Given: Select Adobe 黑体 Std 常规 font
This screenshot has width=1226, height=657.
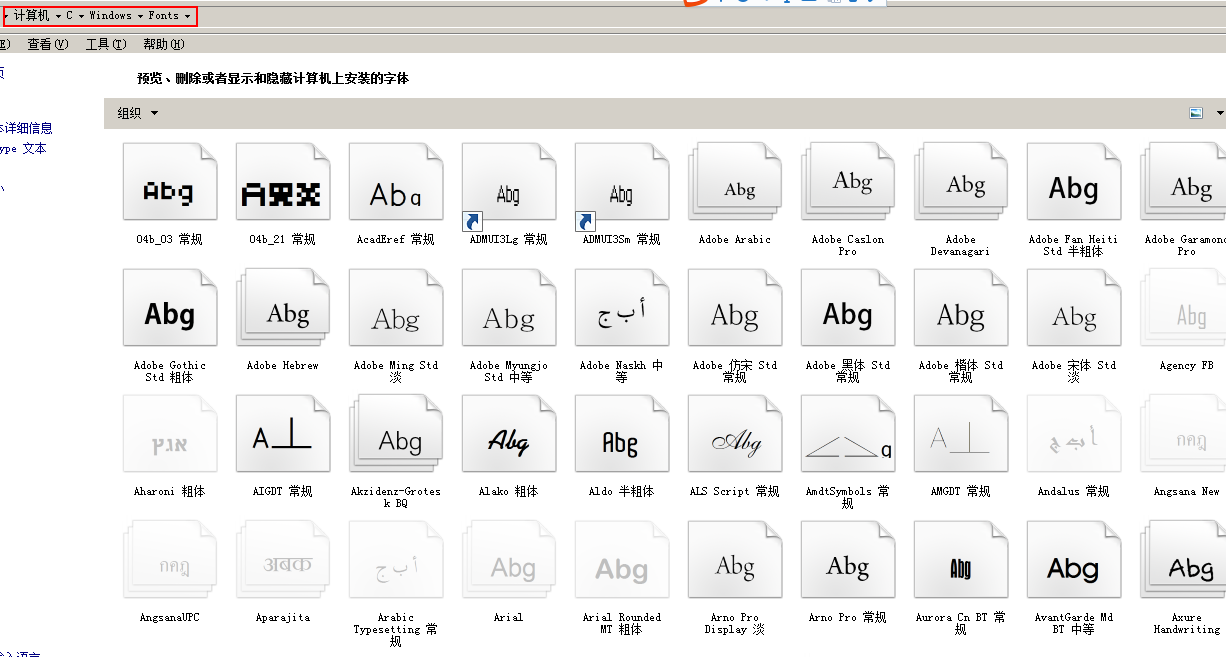Looking at the screenshot, I should pos(847,308).
